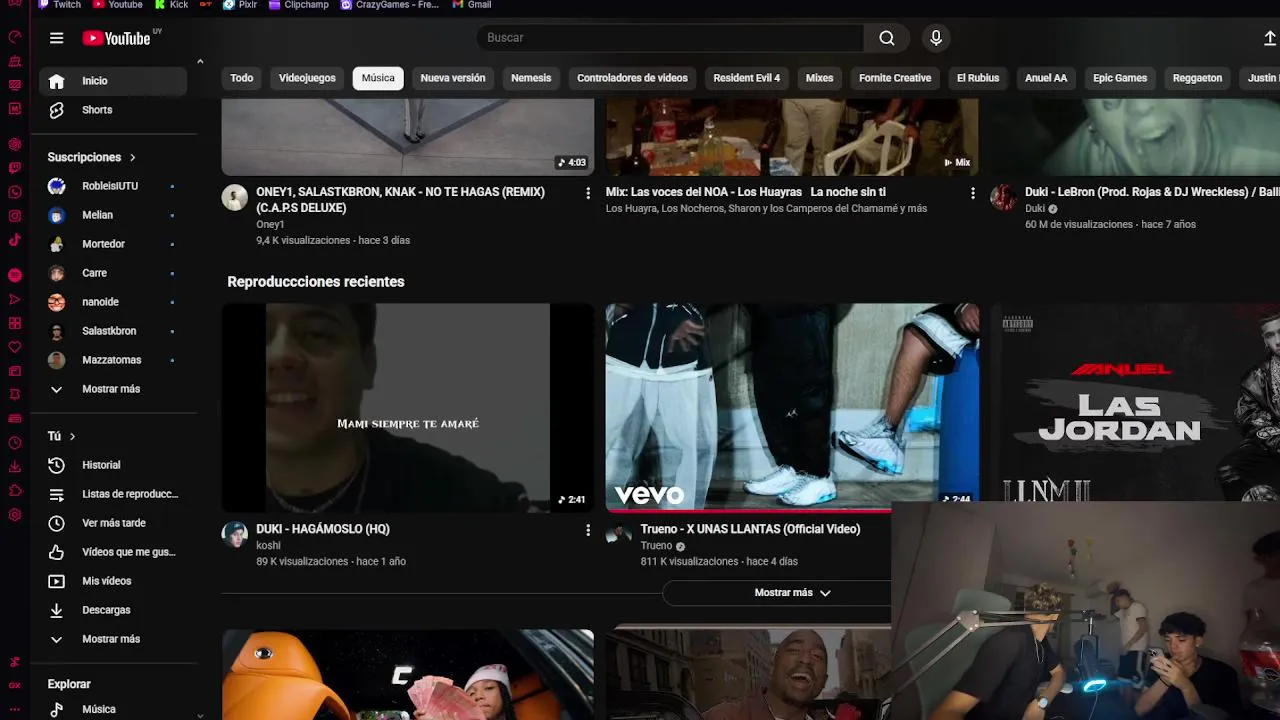Select the Epic Games chip
The height and width of the screenshot is (720, 1280).
pos(1120,78)
